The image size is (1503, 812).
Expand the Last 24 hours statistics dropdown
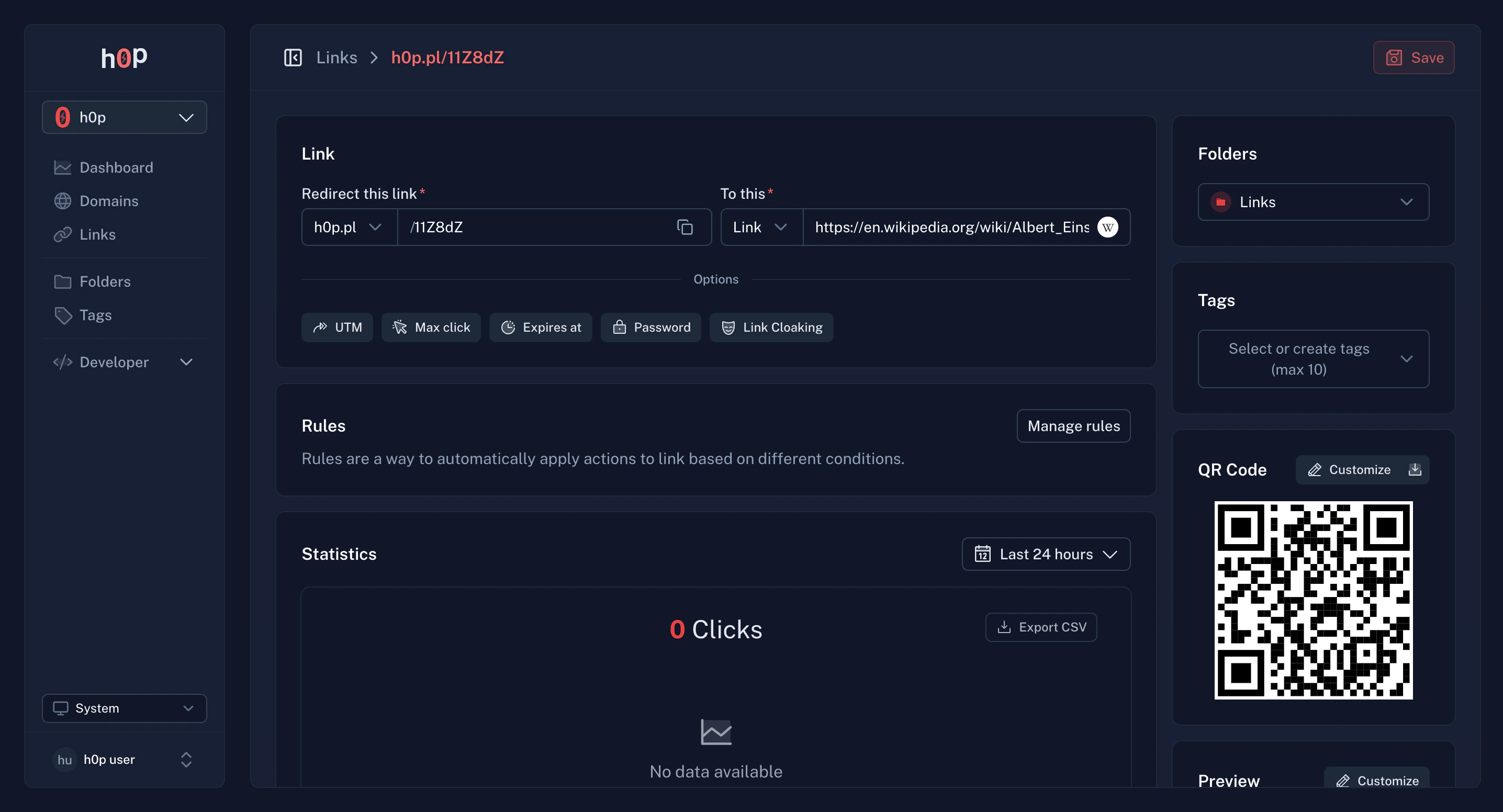click(1046, 554)
